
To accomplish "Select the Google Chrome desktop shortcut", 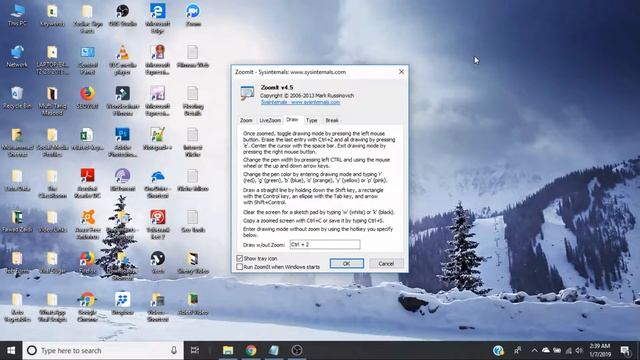I will 87,307.
